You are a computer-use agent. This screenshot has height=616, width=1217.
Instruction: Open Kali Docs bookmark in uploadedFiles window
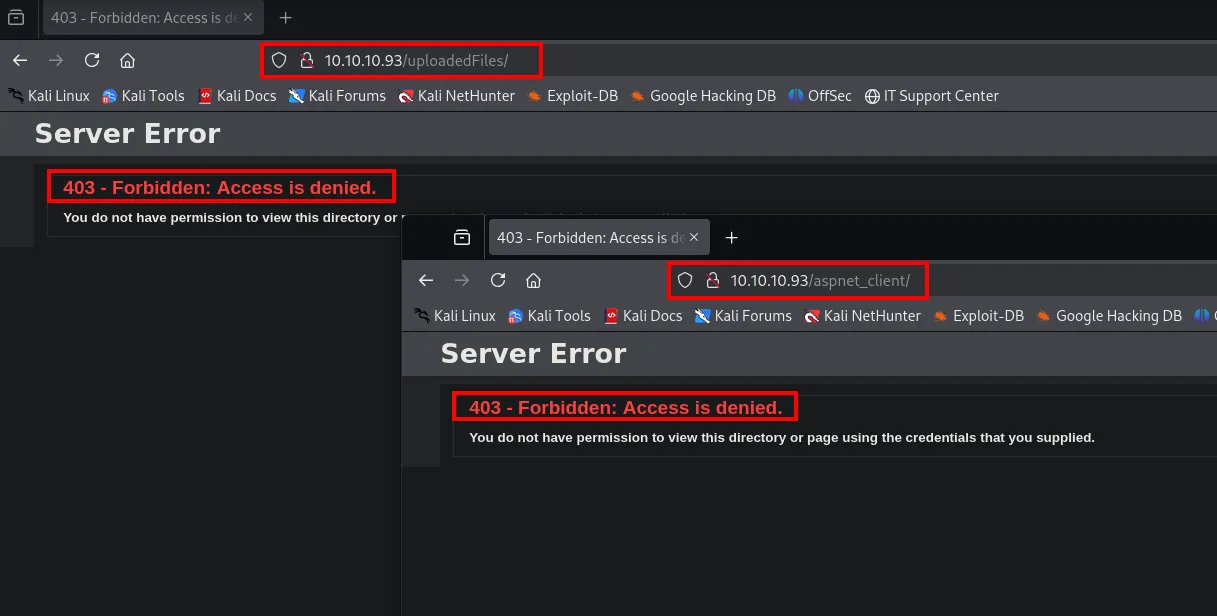coord(237,96)
